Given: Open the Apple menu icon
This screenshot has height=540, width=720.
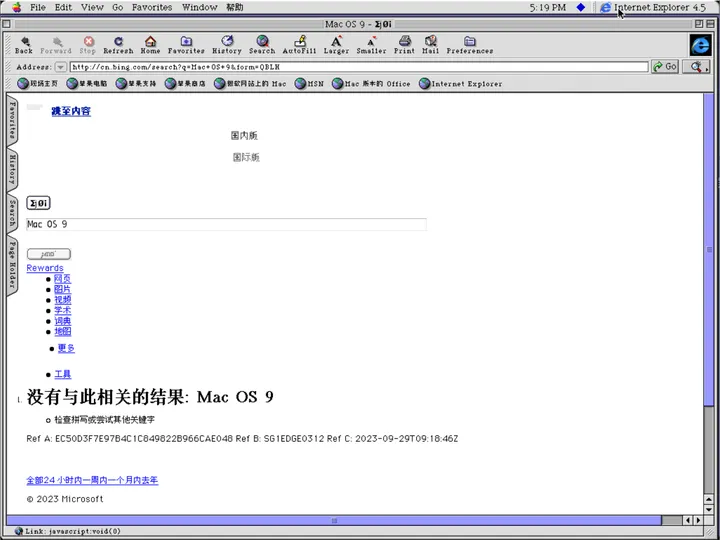Looking at the screenshot, I should (17, 7).
